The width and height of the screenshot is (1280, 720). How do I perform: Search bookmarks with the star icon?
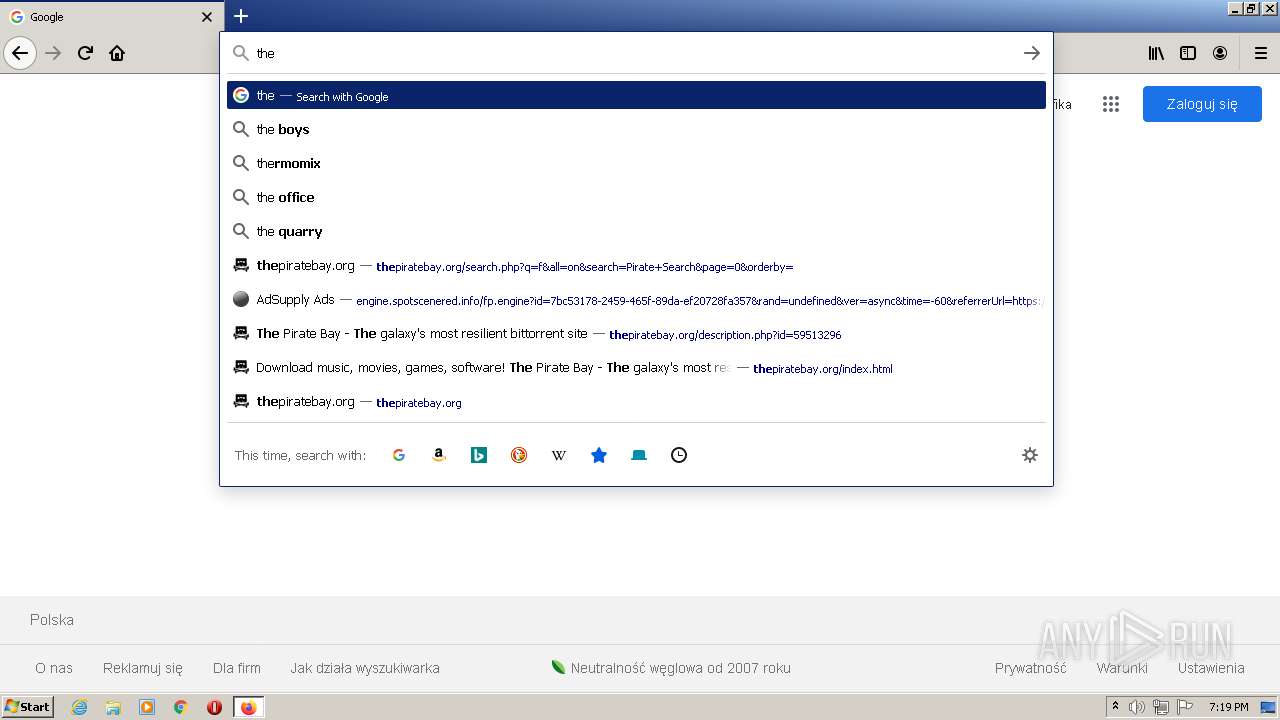click(599, 455)
